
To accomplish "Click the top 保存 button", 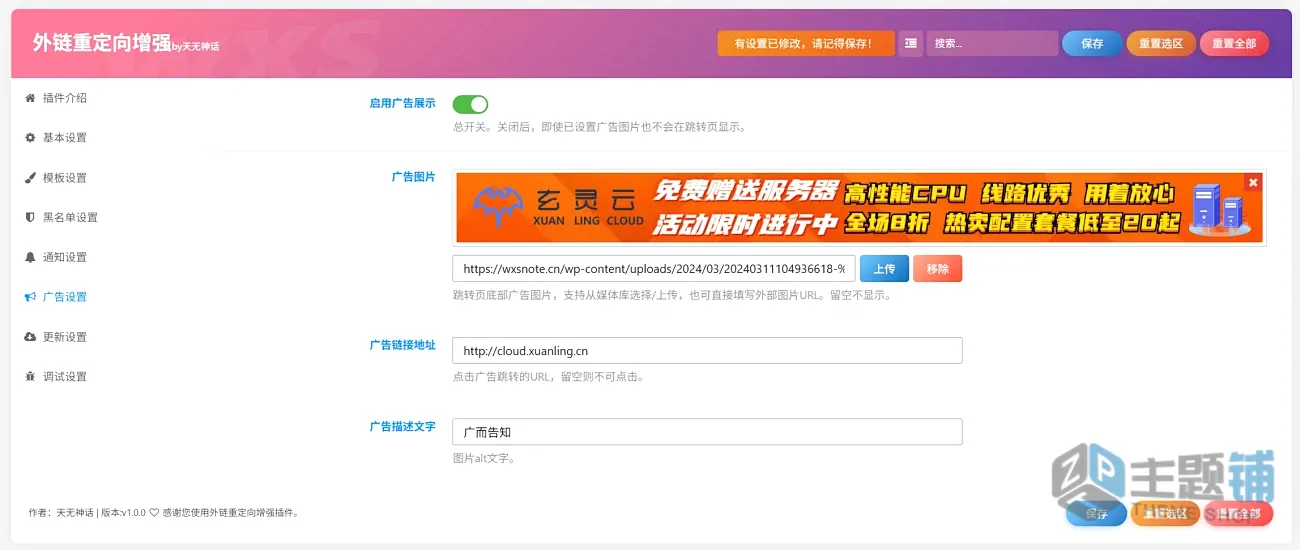I will click(1092, 44).
